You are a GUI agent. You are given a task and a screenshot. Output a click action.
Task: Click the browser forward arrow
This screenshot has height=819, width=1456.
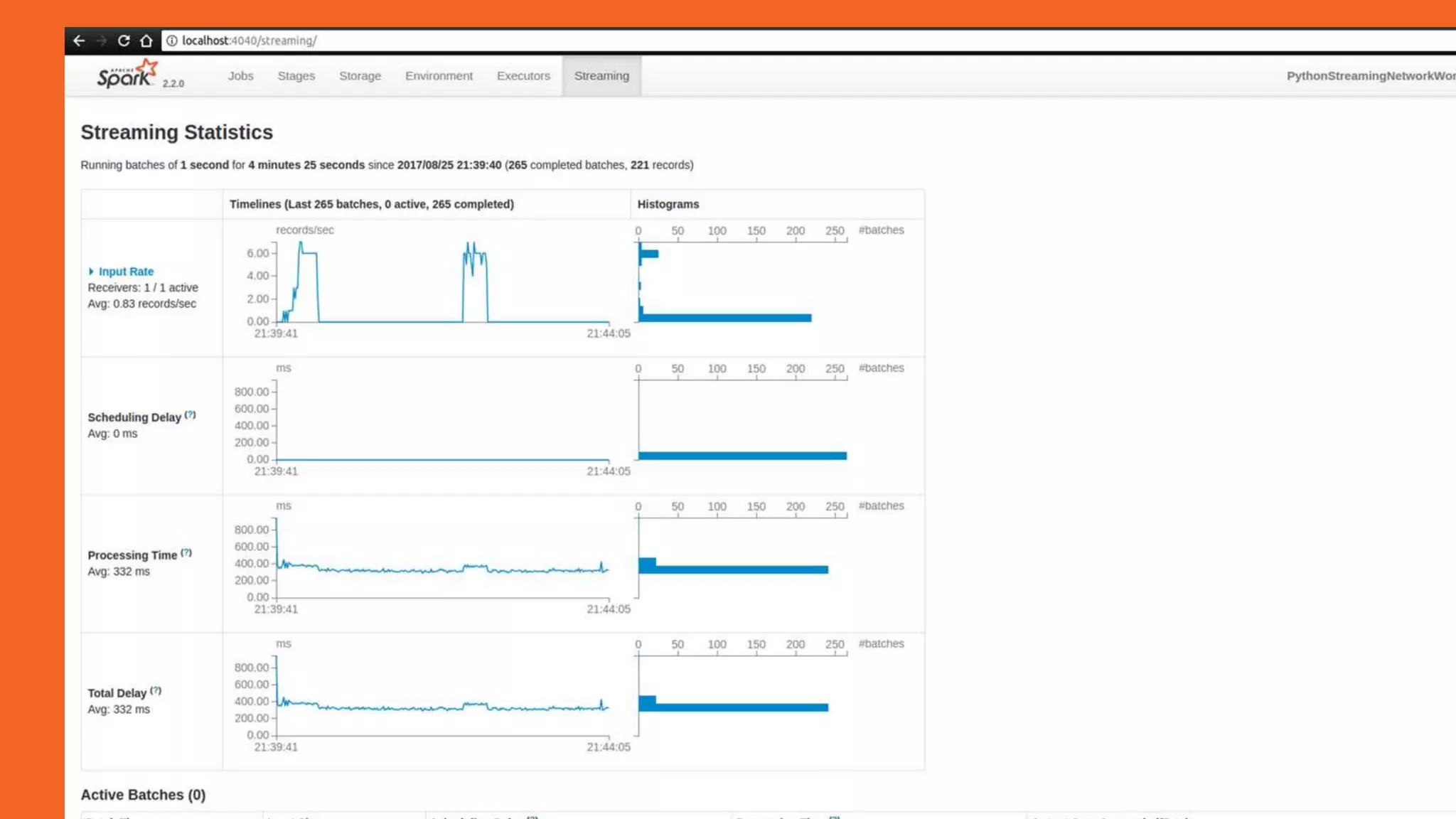(x=102, y=41)
